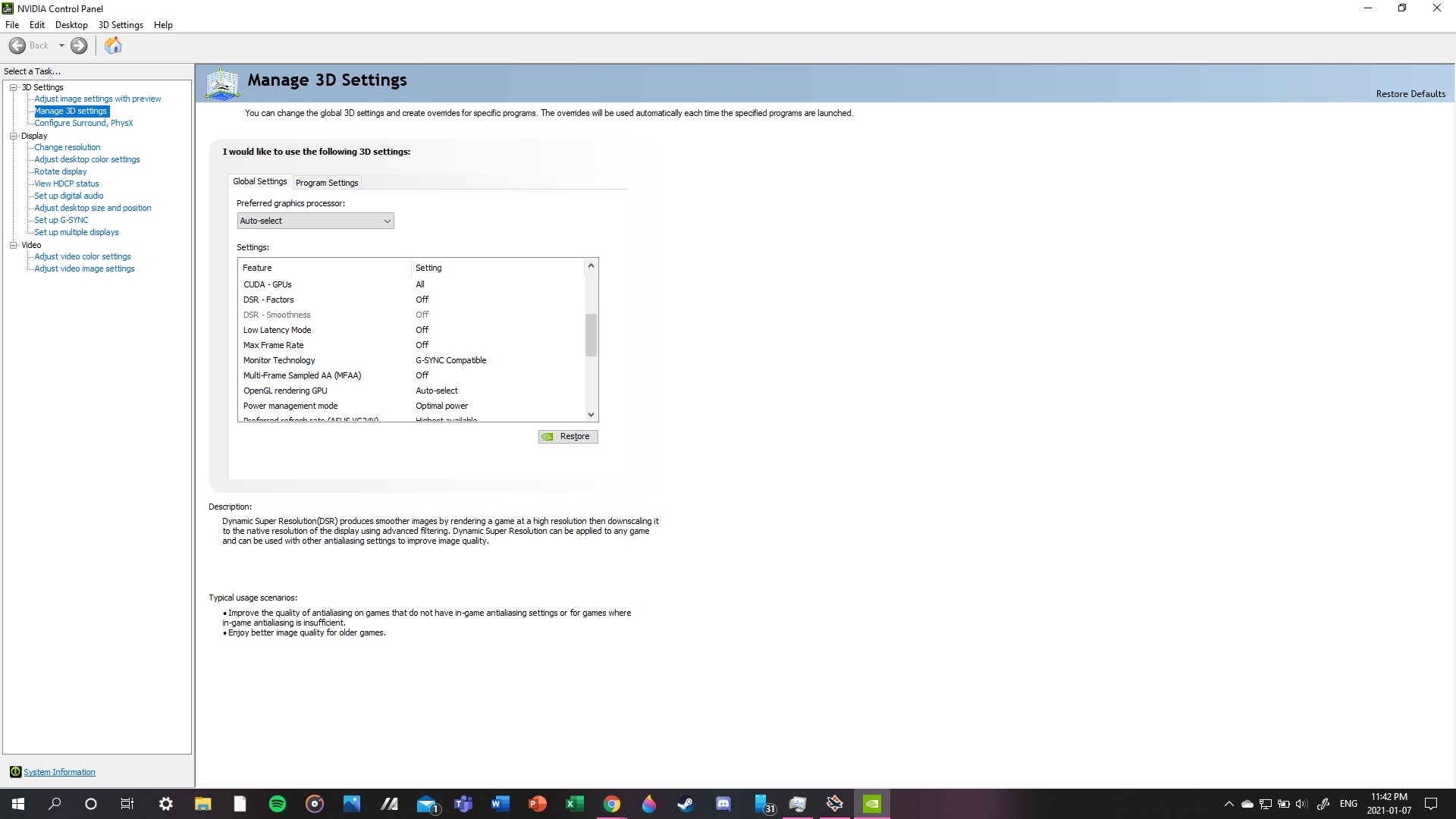Screen dimensions: 1456x819
Task: Open Google Chrome from the taskbar
Action: coord(612,804)
